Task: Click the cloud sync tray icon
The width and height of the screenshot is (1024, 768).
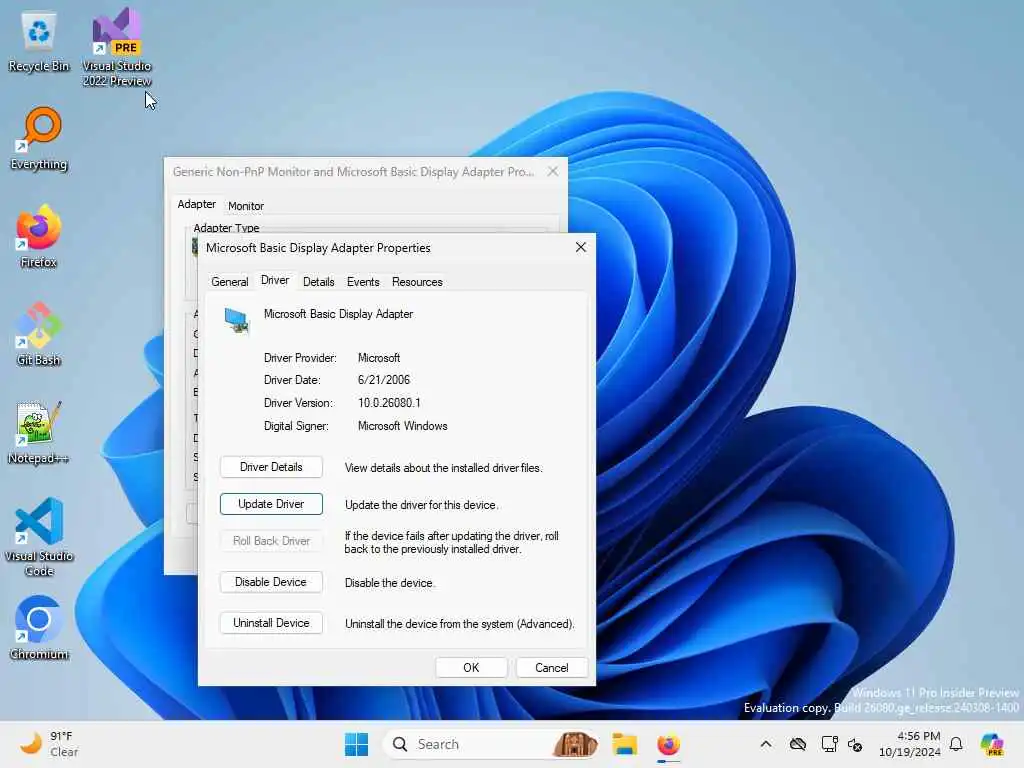Action: [x=797, y=744]
